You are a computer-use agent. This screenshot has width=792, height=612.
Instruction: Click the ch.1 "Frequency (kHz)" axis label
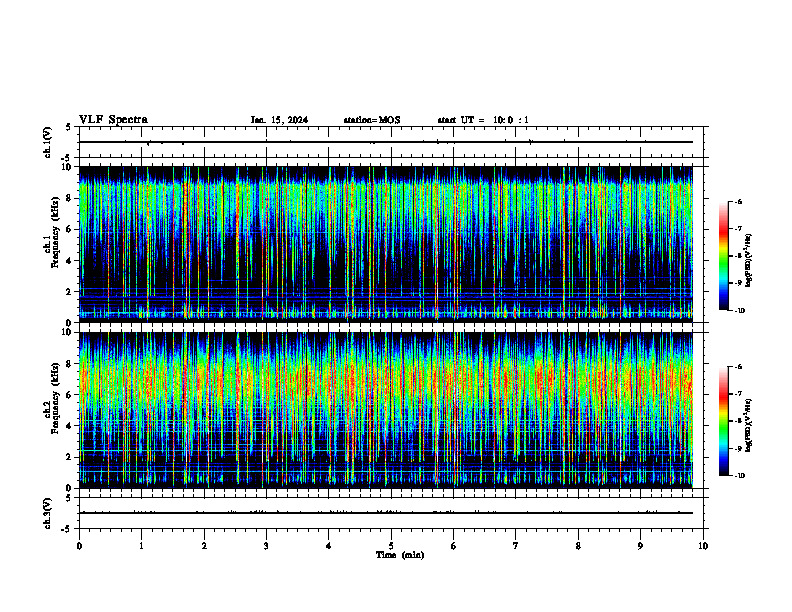[x=55, y=233]
